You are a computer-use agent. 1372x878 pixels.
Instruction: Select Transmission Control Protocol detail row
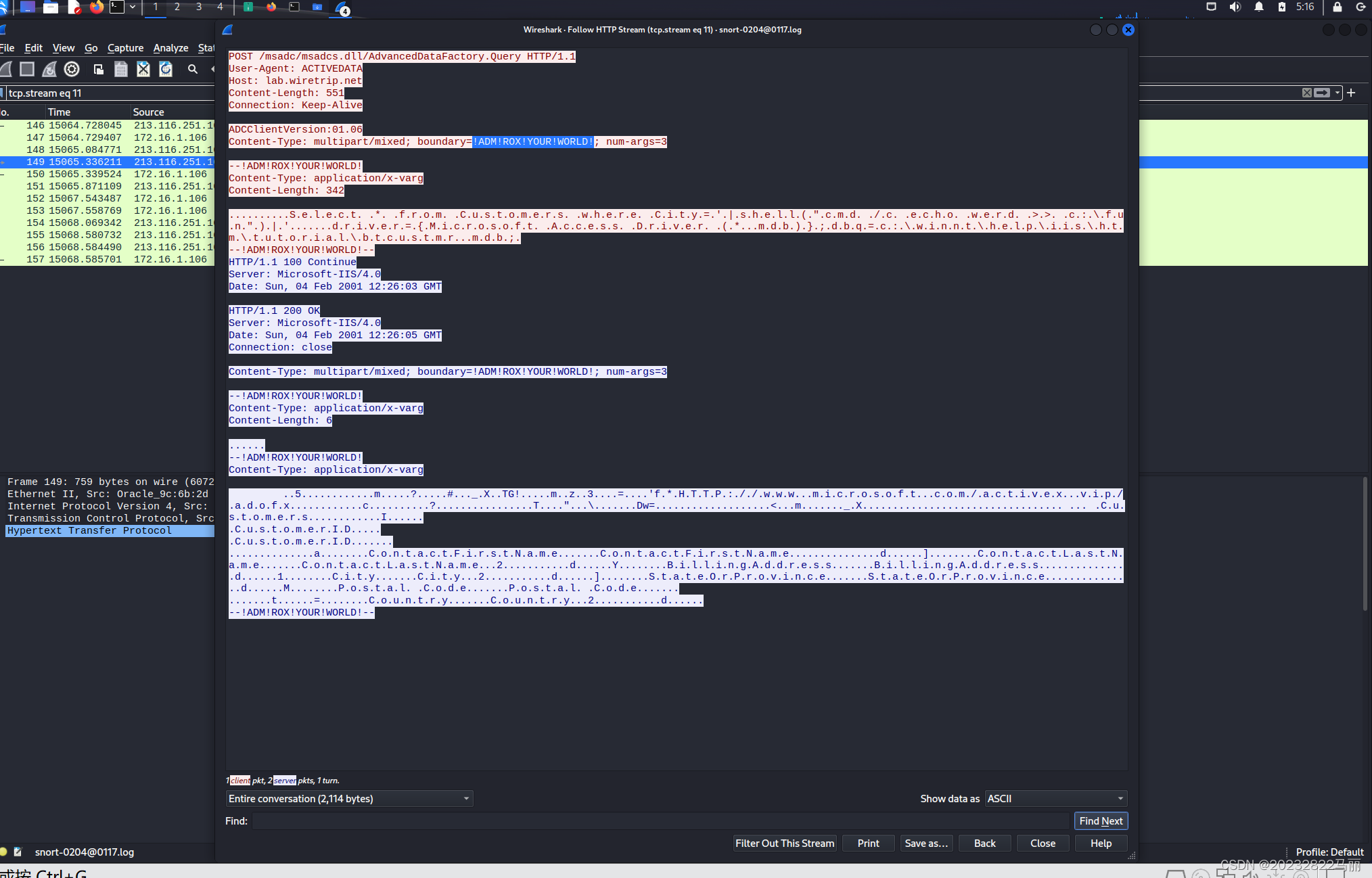(x=110, y=518)
